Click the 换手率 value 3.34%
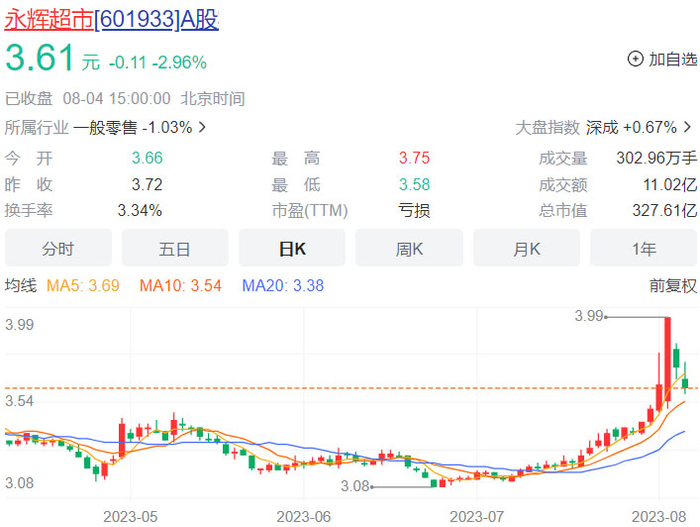The height and width of the screenshot is (527, 700). pyautogui.click(x=140, y=210)
